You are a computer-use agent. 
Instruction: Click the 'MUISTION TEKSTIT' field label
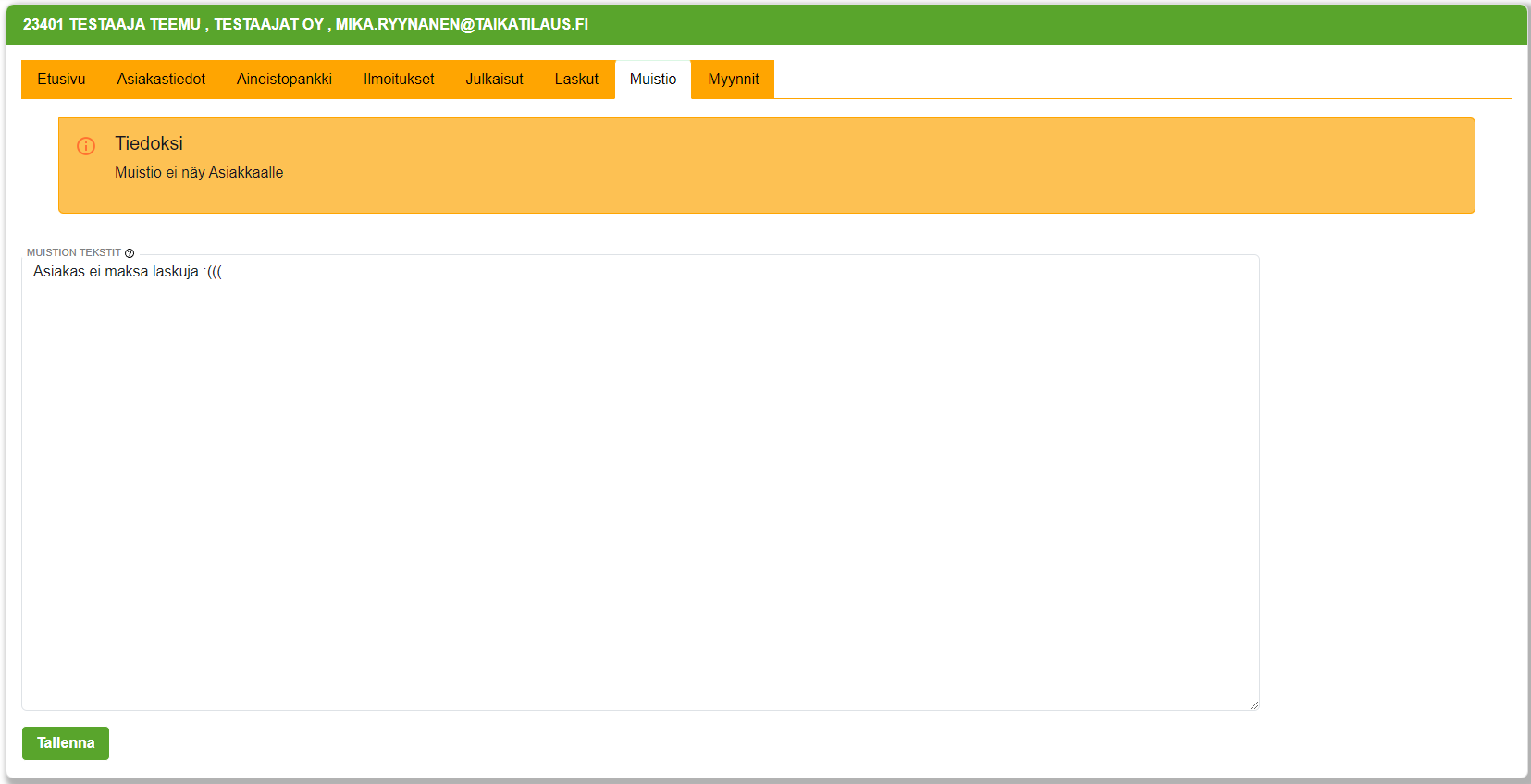(x=74, y=252)
